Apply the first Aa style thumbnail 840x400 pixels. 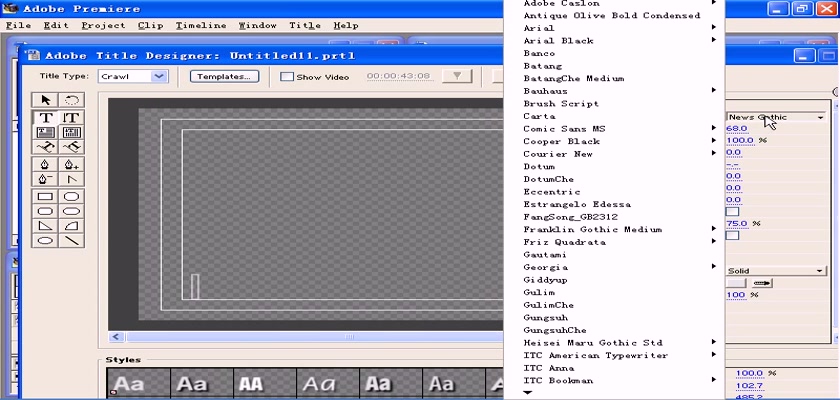139,383
